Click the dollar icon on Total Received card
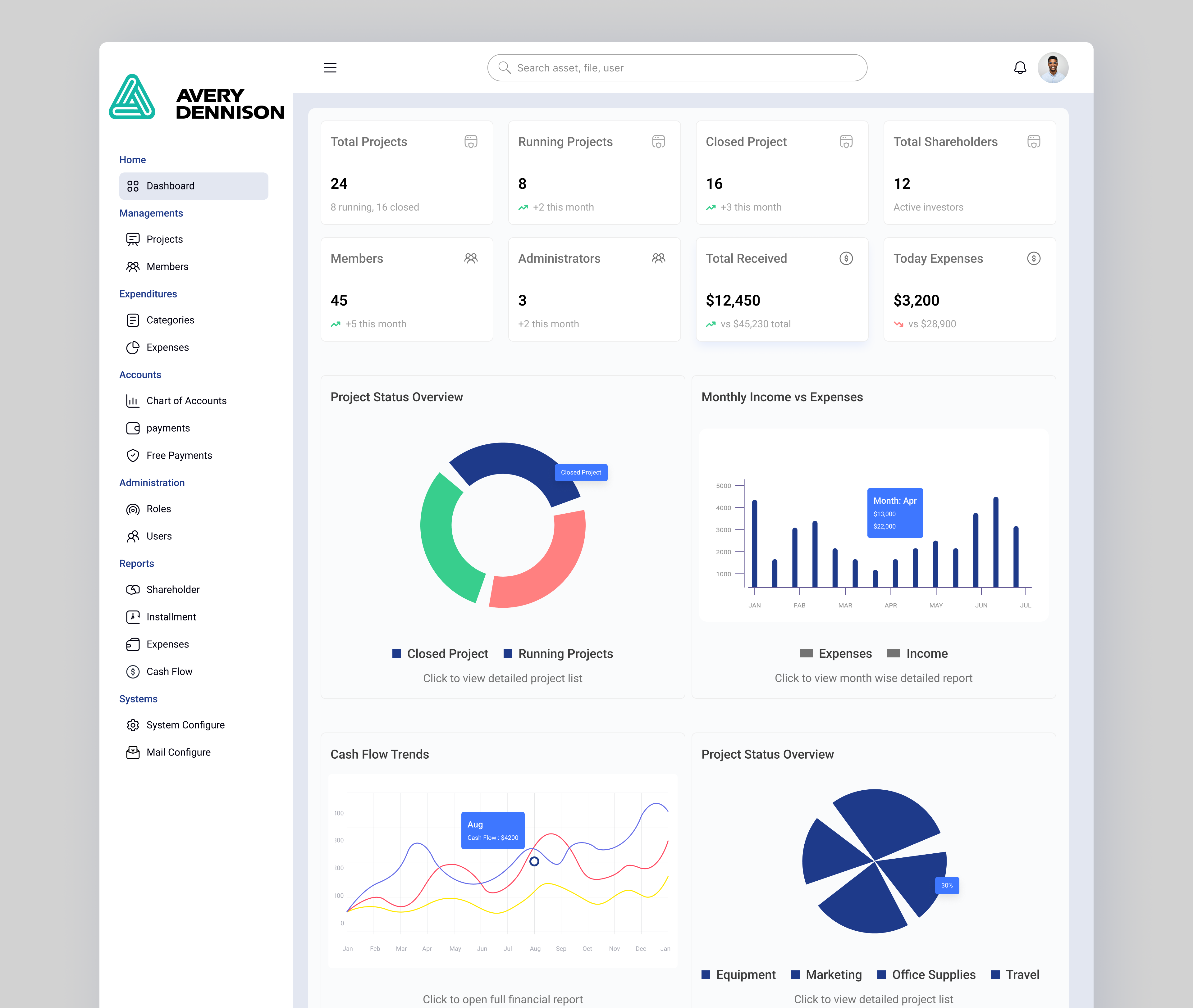The height and width of the screenshot is (1008, 1193). pyautogui.click(x=846, y=258)
